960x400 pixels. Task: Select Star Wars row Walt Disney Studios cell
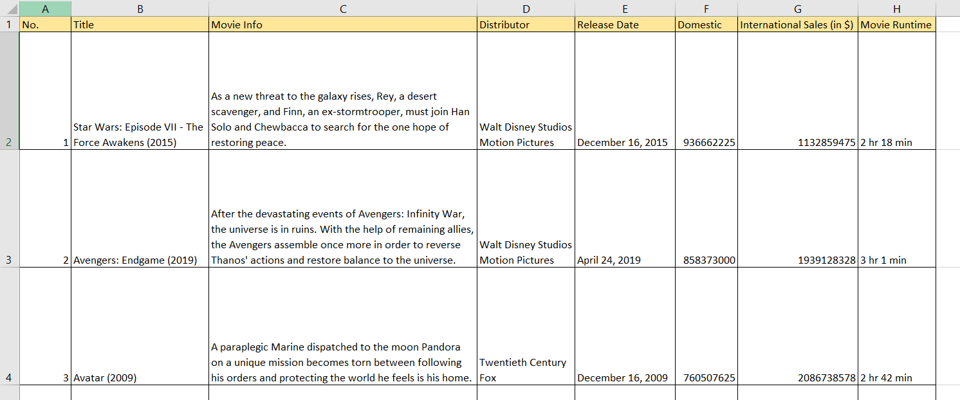pyautogui.click(x=526, y=90)
